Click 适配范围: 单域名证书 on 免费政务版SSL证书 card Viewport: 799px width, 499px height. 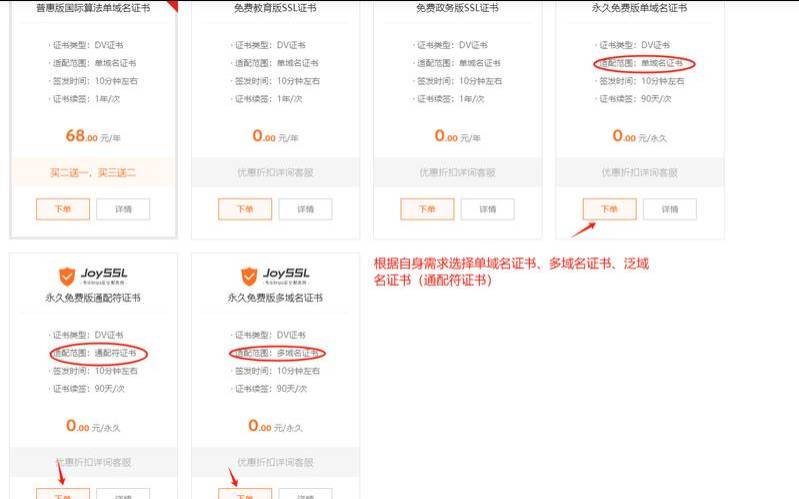(458, 63)
